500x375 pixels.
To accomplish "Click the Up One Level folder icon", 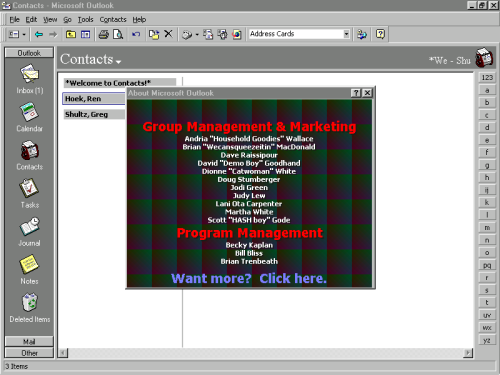I will 71,34.
